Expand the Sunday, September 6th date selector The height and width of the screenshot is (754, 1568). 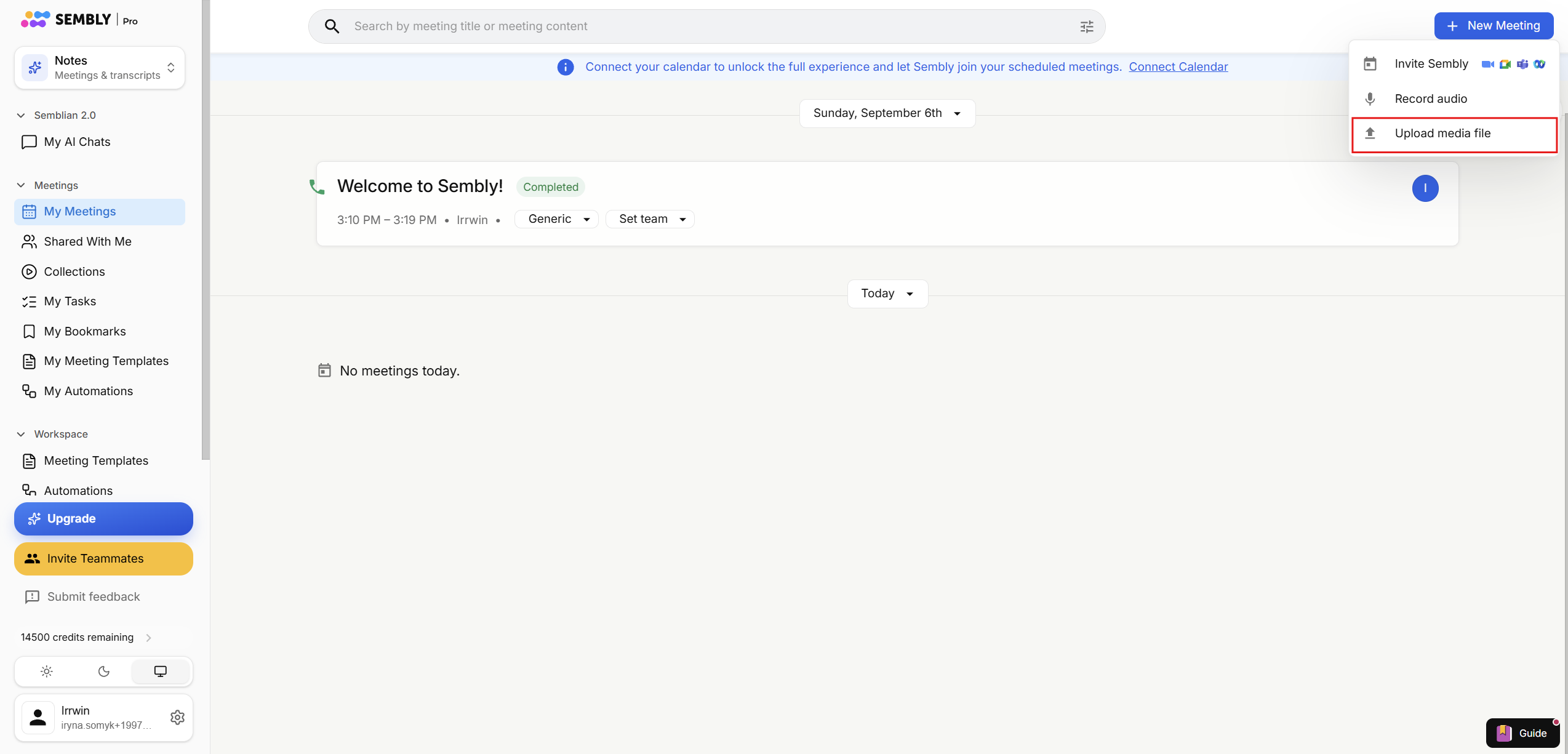(887, 113)
